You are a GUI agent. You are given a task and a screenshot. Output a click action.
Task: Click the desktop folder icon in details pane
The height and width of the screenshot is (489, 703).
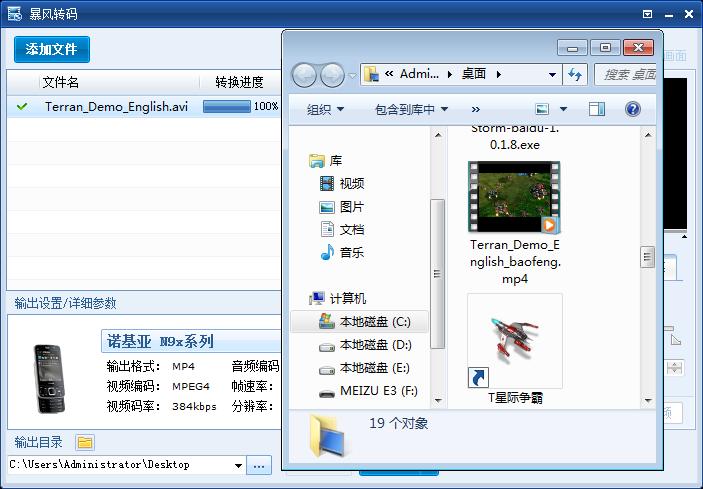coord(327,436)
